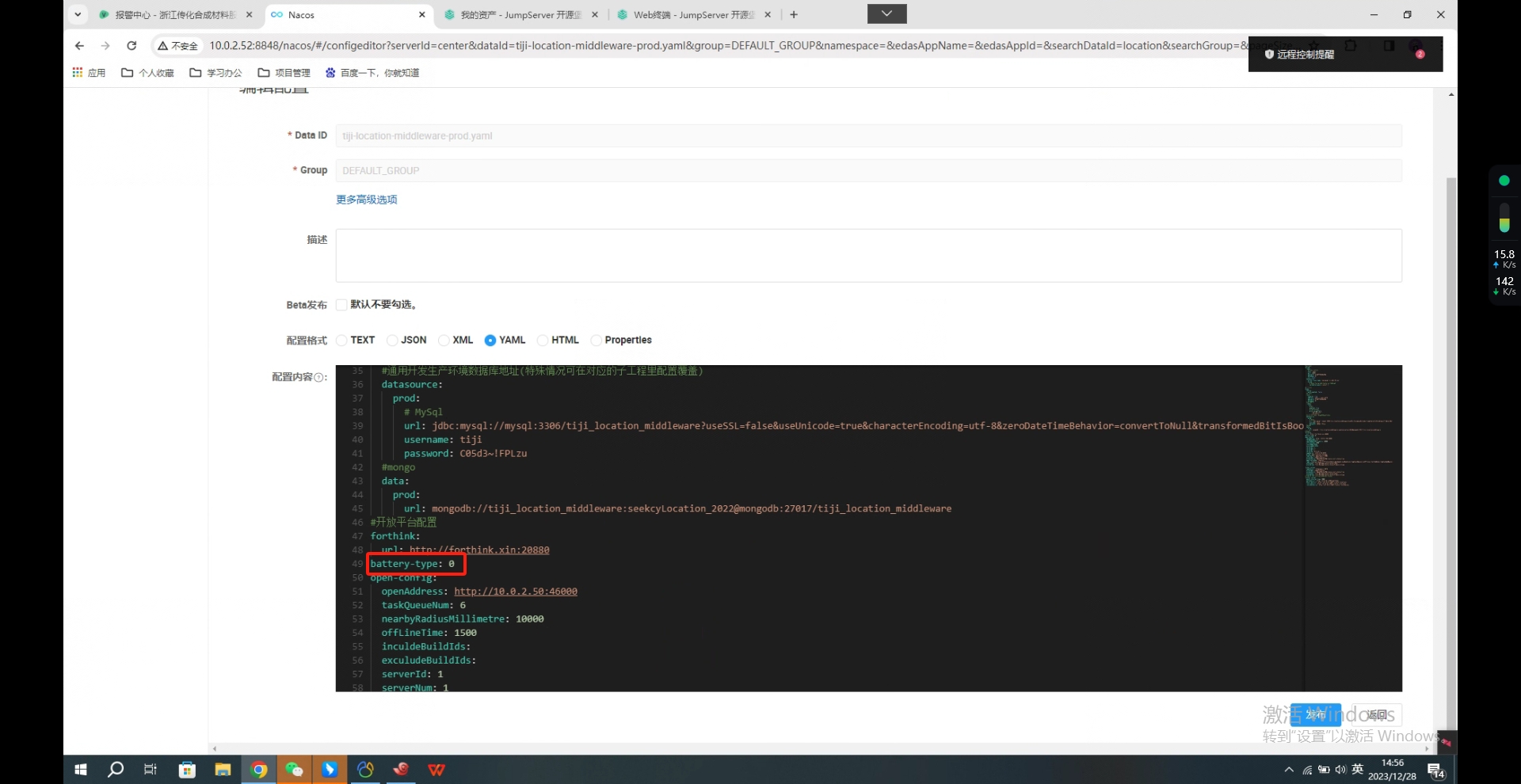
Task: Open the Windows notification center
Action: pyautogui.click(x=1436, y=771)
